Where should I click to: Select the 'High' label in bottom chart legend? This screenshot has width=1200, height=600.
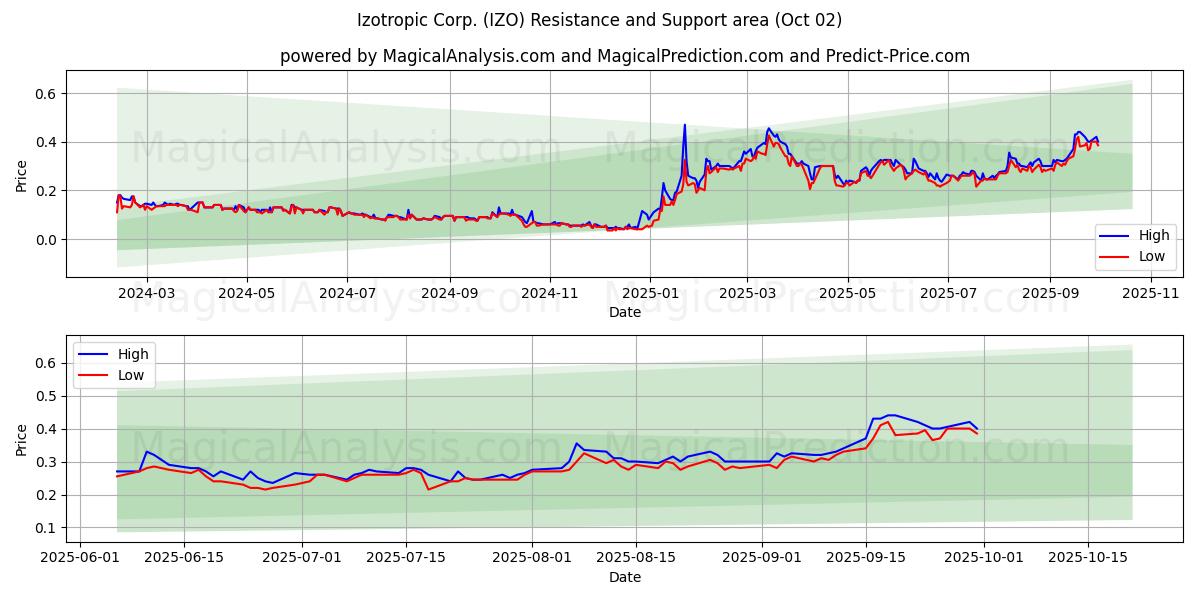(133, 354)
